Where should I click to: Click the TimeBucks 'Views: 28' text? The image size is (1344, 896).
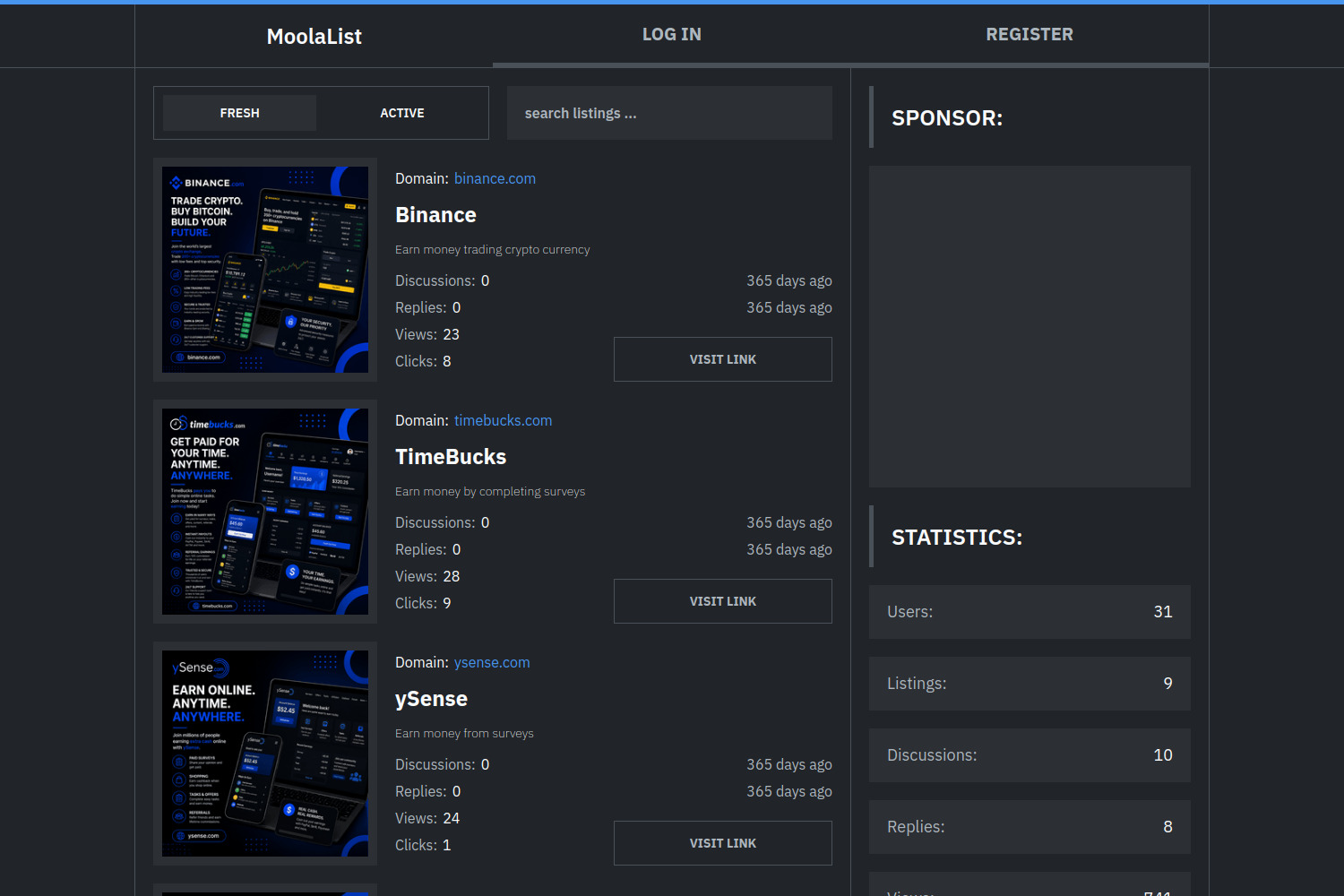coord(427,576)
